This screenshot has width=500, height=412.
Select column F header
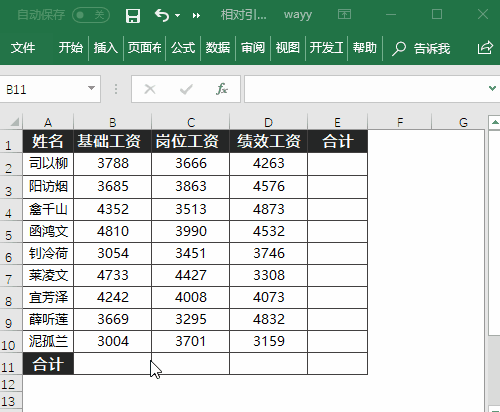[400, 122]
